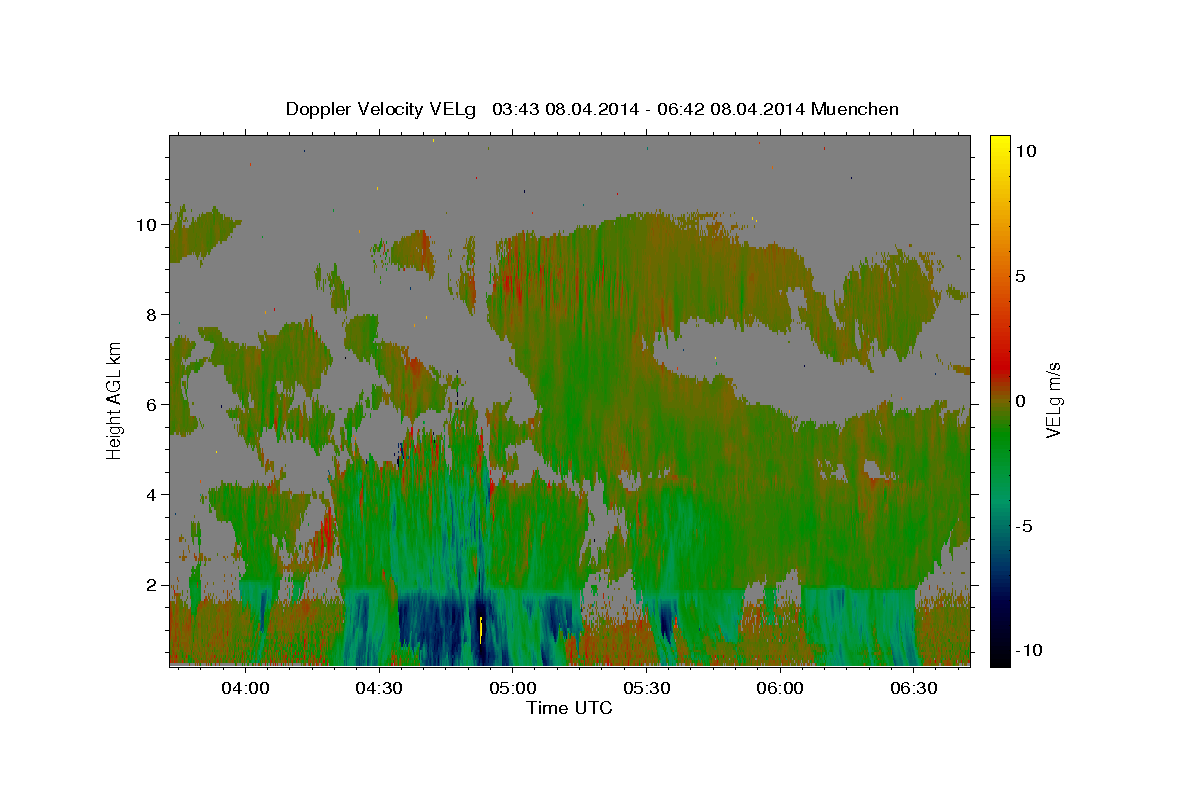
Task: Click the 06:00 time tick label
Action: 779,689
